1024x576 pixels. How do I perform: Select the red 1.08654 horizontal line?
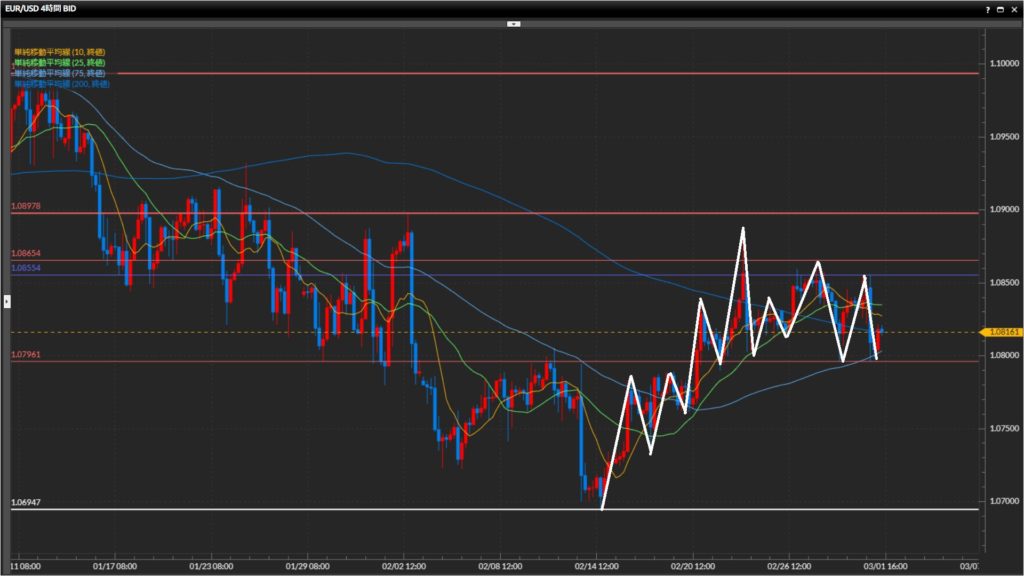point(300,261)
